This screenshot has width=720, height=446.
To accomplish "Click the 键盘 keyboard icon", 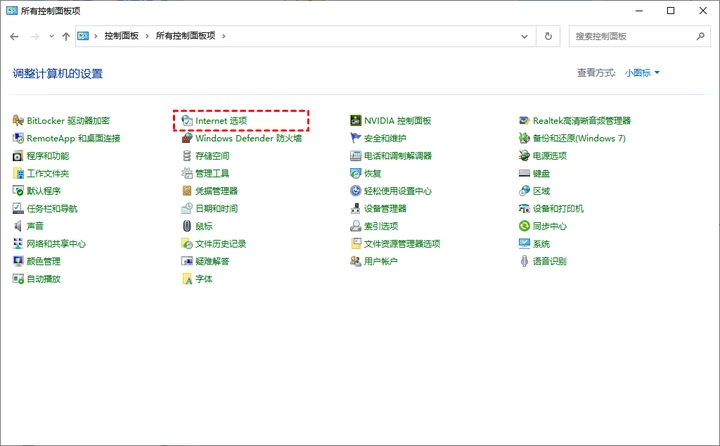I will tap(524, 173).
